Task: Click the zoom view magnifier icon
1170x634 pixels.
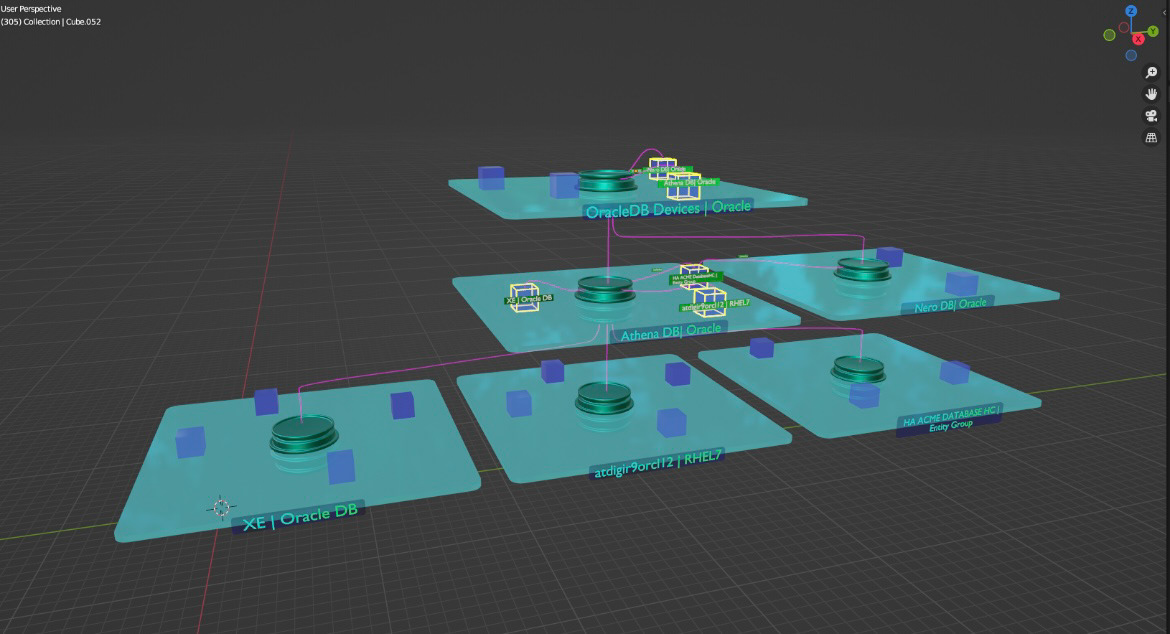Action: tap(1151, 72)
